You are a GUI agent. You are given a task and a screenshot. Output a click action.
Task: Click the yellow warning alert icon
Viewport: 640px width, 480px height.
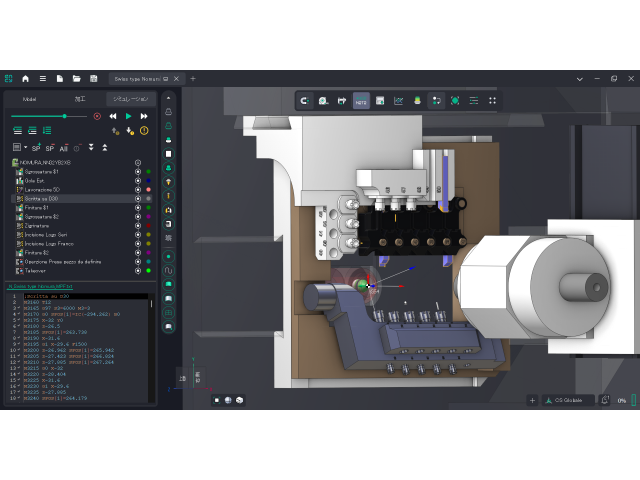[x=144, y=131]
